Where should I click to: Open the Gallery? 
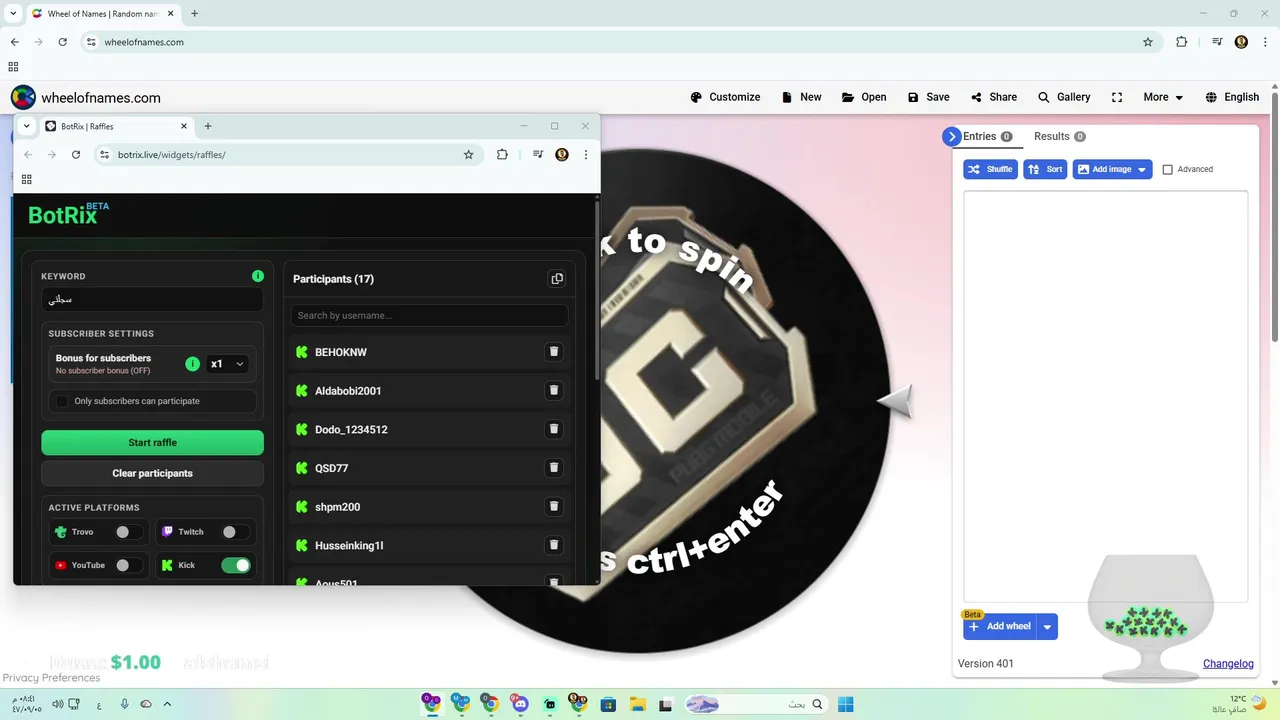click(1064, 97)
